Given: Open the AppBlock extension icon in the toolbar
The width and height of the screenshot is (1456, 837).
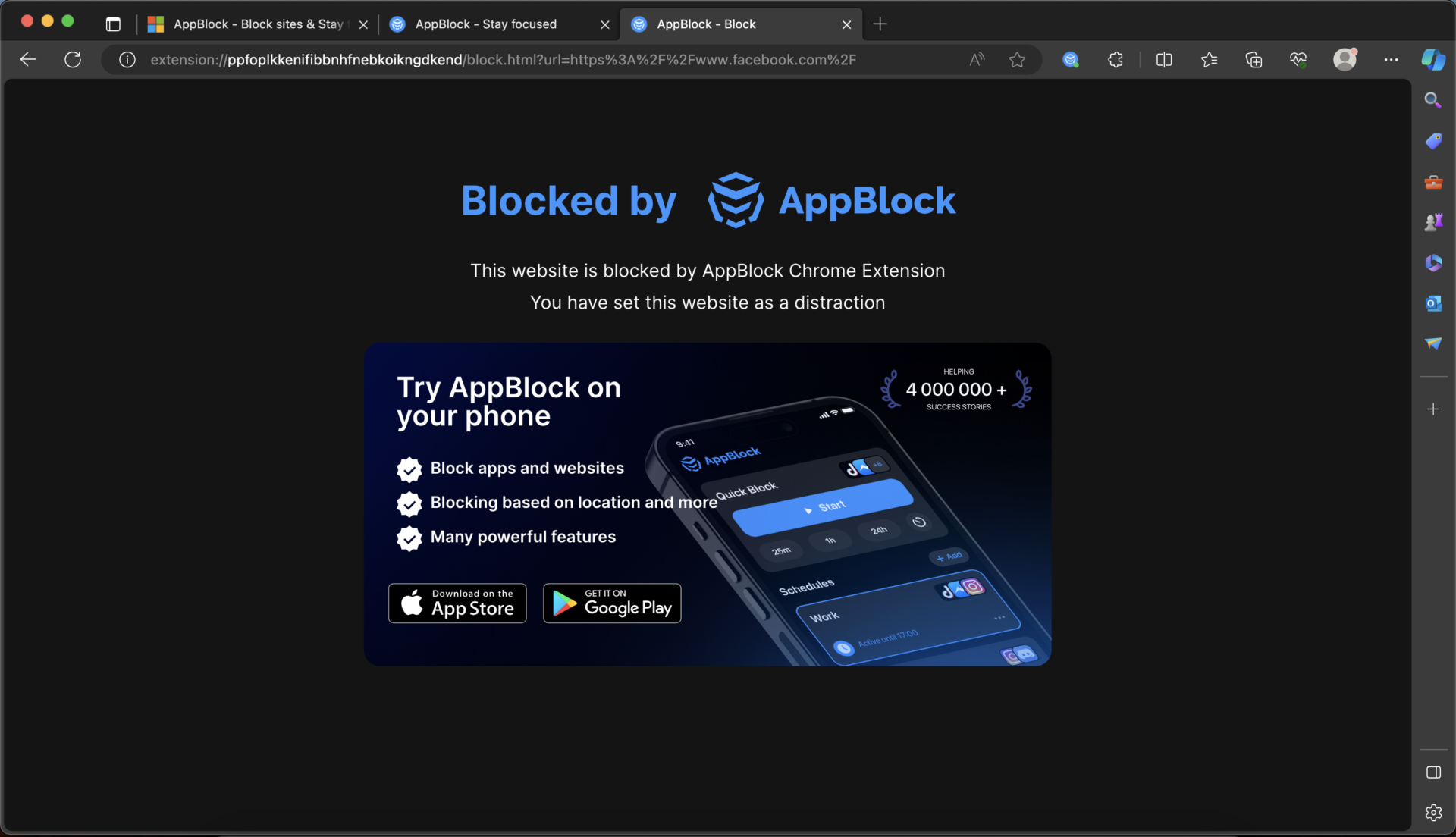Looking at the screenshot, I should pos(1070,59).
